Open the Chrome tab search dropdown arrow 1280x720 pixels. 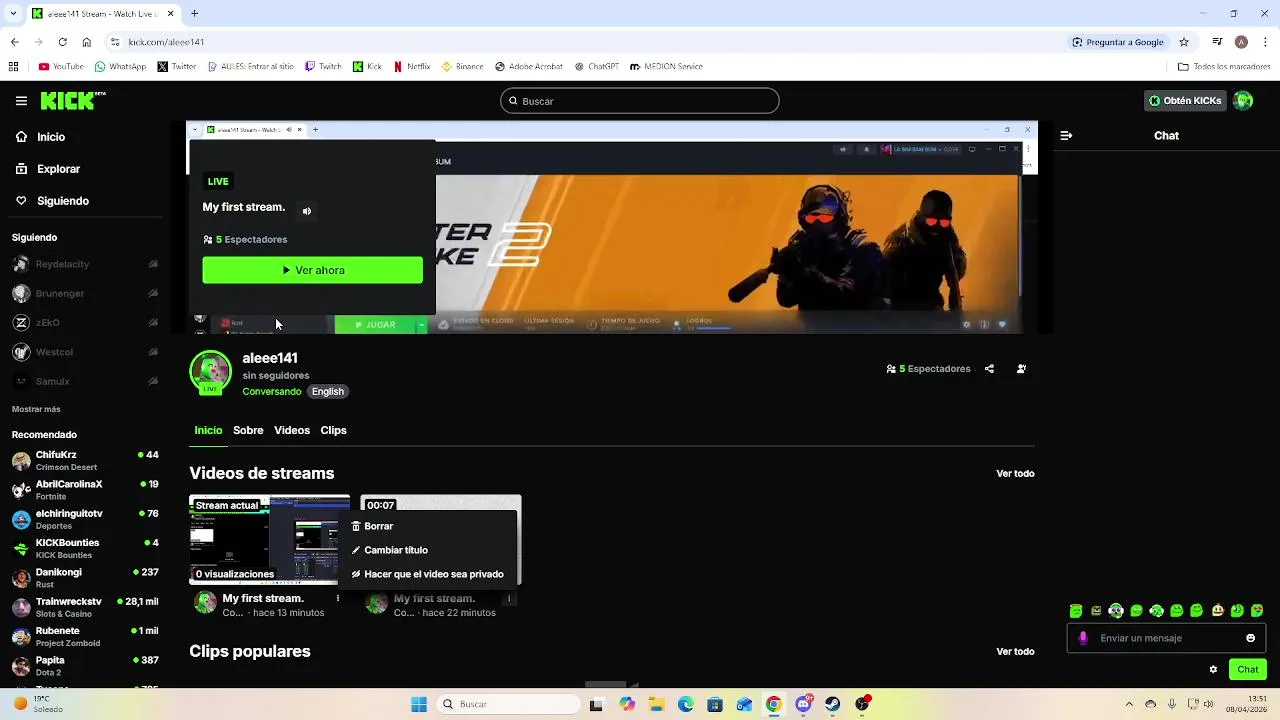(x=13, y=14)
